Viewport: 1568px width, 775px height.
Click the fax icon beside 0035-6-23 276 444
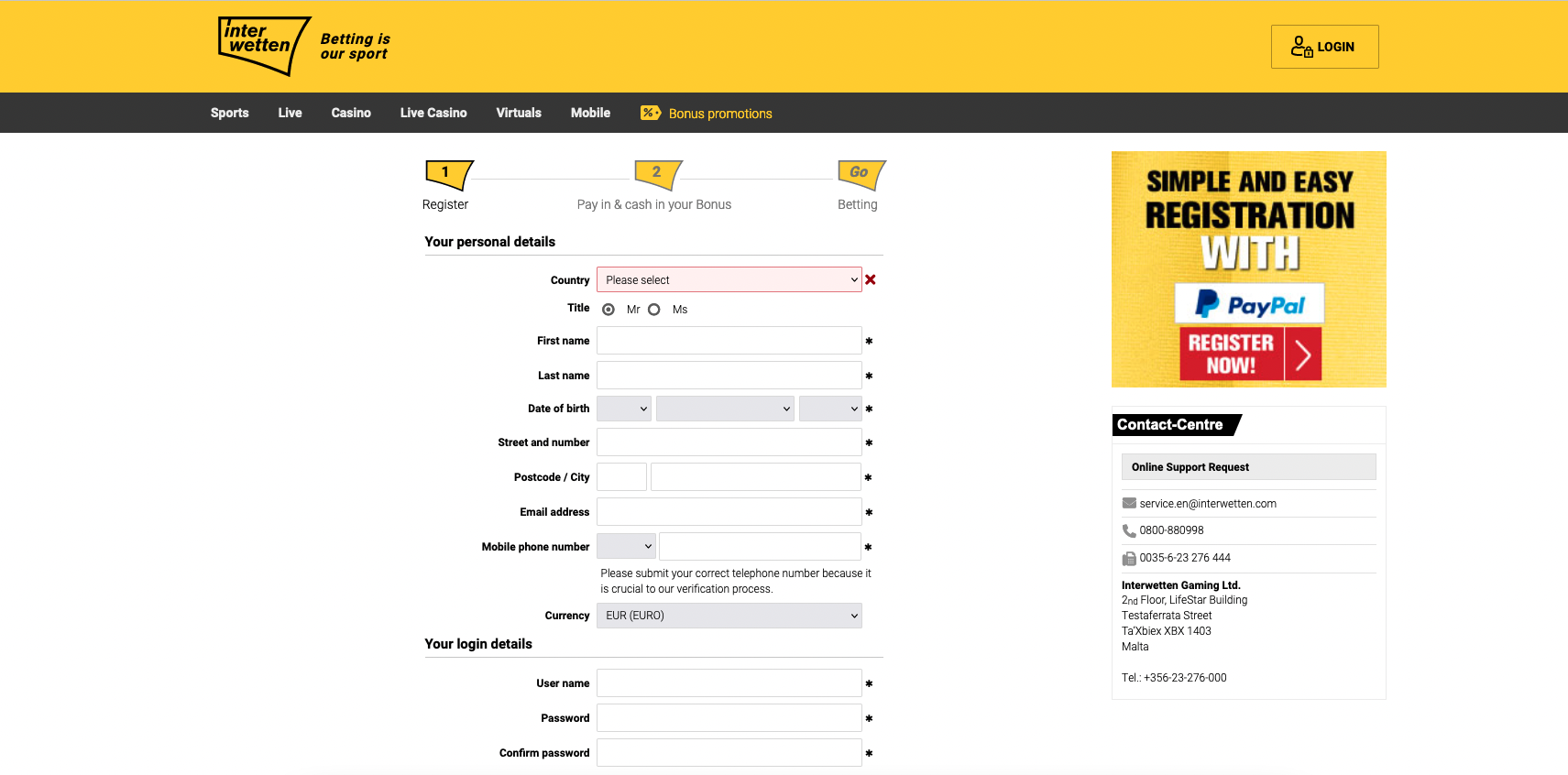tap(1129, 558)
